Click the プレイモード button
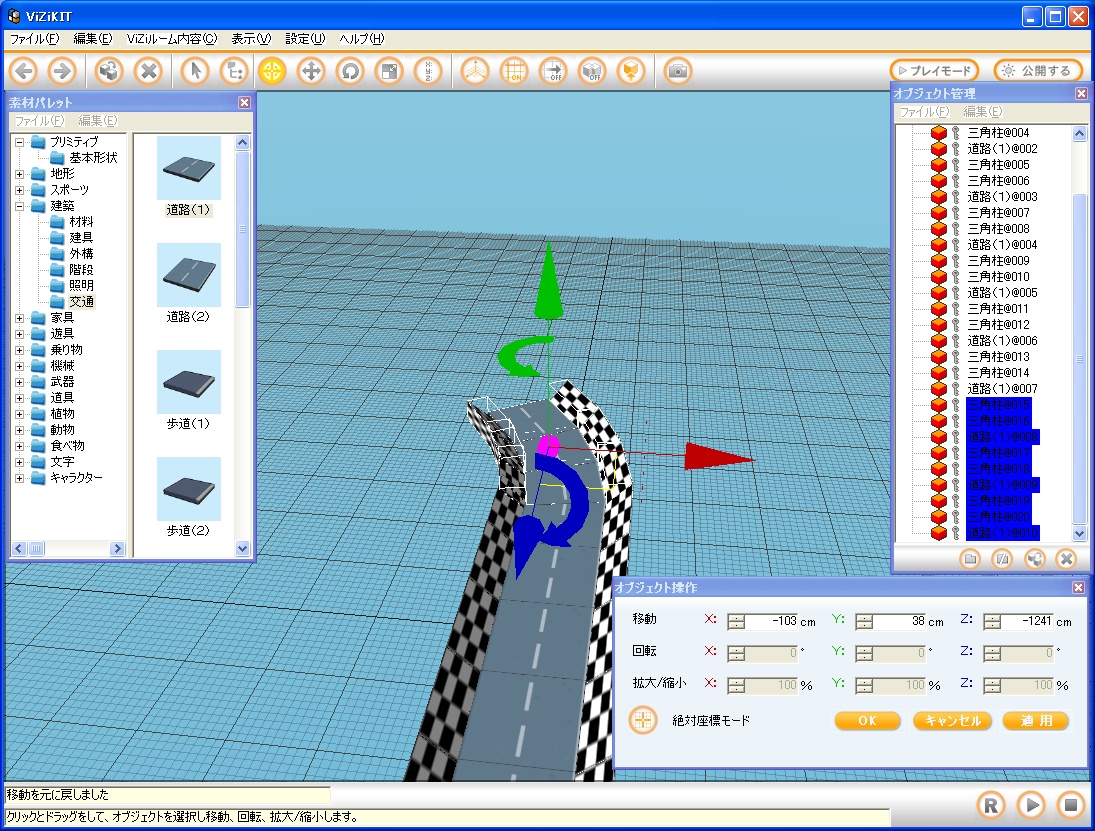Screen dimensions: 1095x831 (934, 71)
